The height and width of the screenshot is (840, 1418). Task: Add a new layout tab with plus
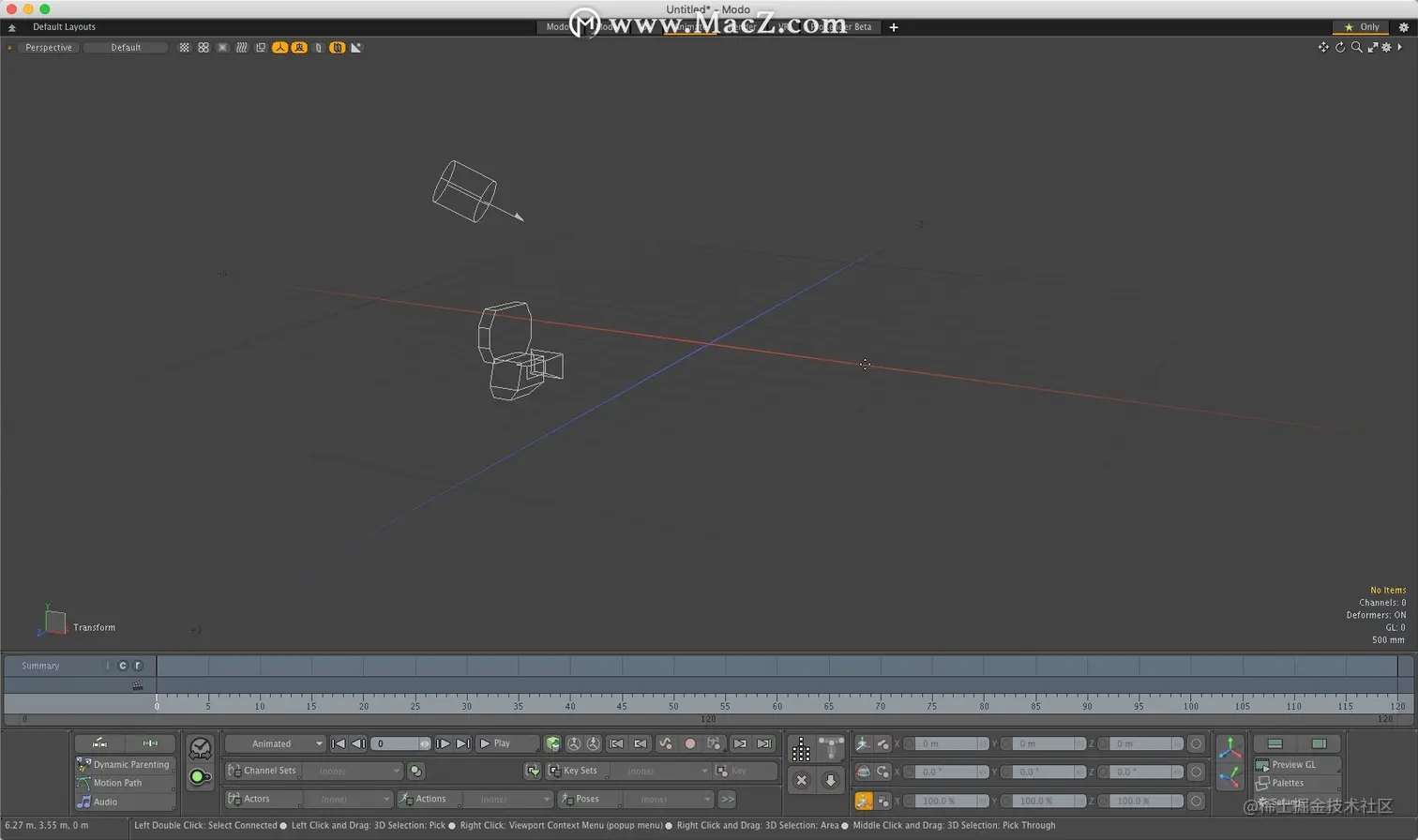point(894,27)
